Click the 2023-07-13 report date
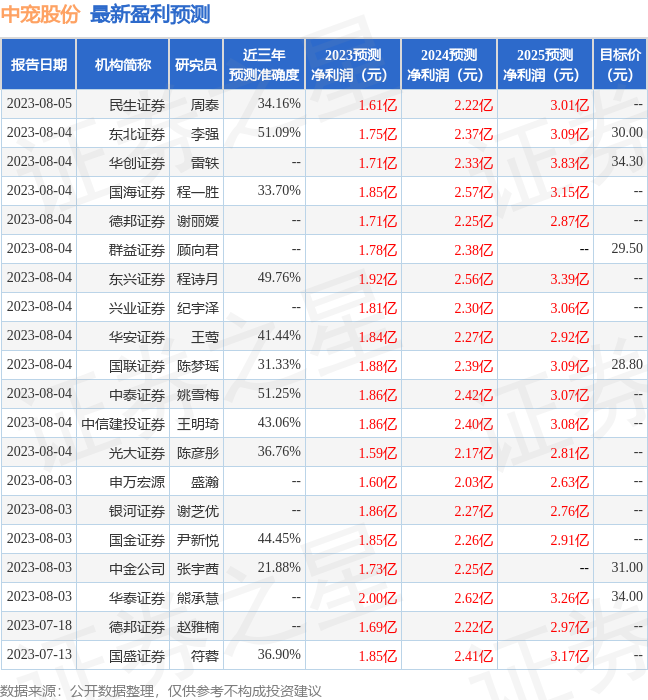The width and height of the screenshot is (648, 700). point(39,654)
